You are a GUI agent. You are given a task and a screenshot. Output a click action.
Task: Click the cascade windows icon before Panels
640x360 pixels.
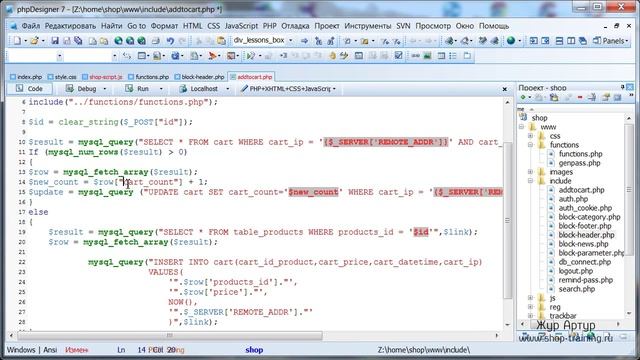tap(583, 41)
